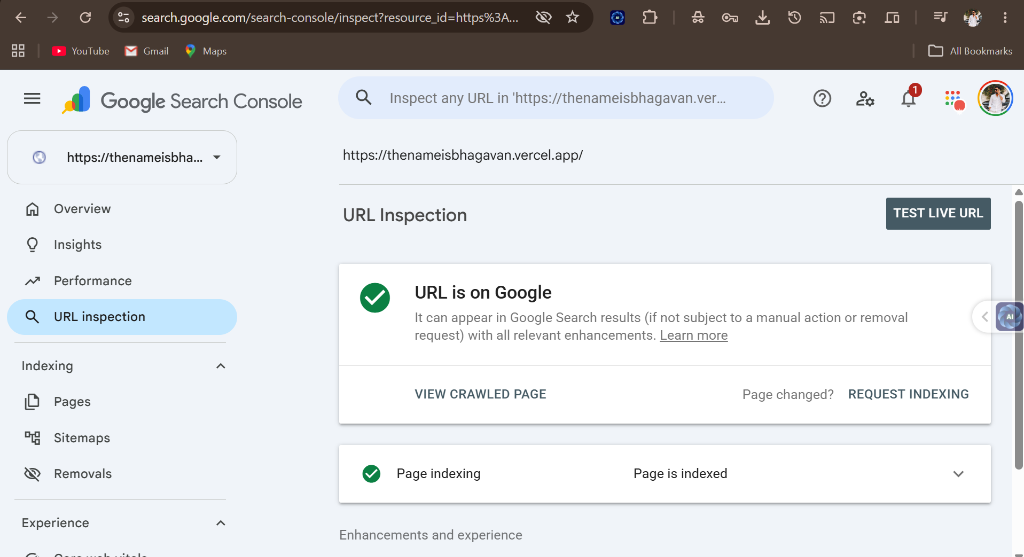Open the Maps bookmark
This screenshot has width=1024, height=557.
205,51
